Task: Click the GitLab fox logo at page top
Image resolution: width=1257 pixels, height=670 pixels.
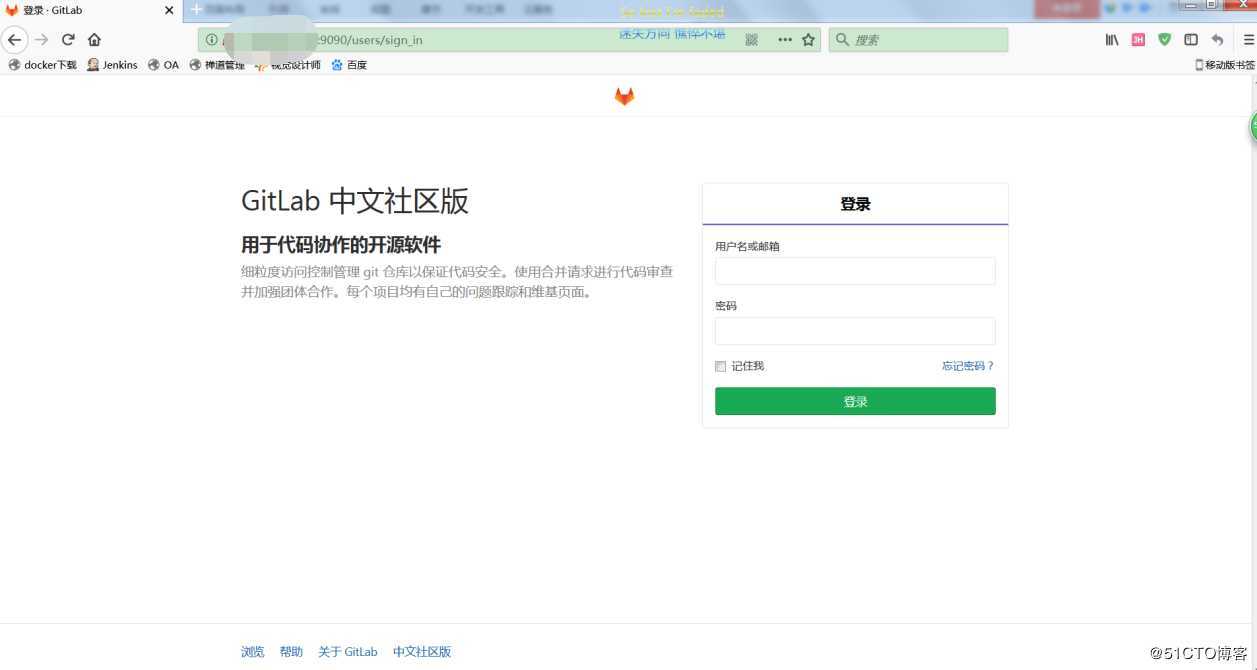Action: click(624, 96)
